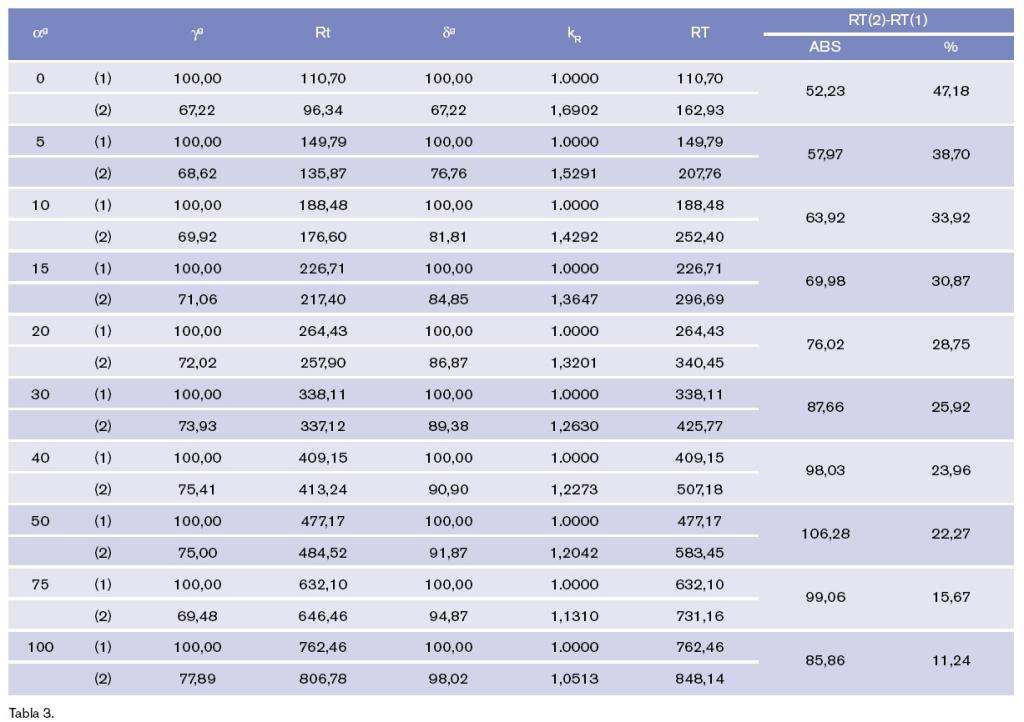The height and width of the screenshot is (722, 1024).
Task: Select the Rt cell 413,24
Action: point(322,489)
